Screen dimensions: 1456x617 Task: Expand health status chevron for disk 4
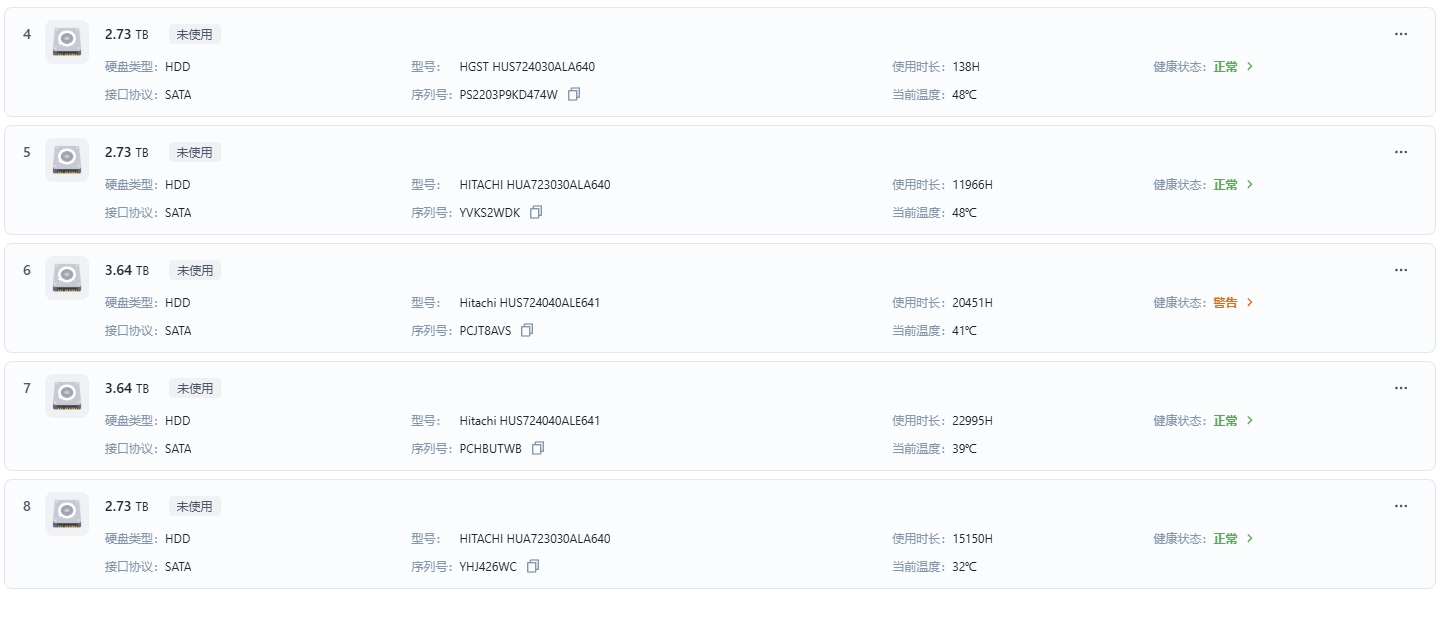[x=1250, y=67]
